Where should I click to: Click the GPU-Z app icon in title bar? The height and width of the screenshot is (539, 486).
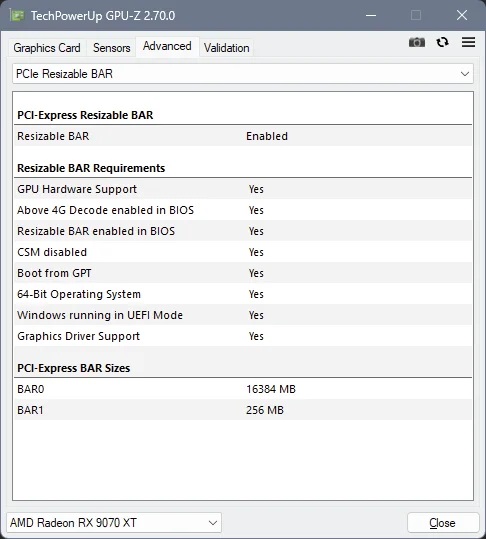click(x=17, y=15)
